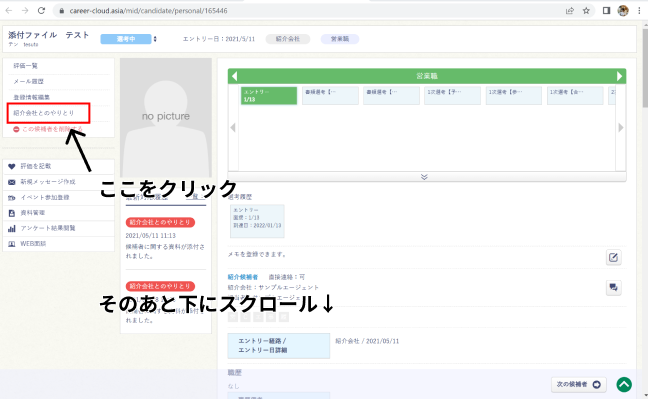
Task: Click the メモを登録できます。 memo text
Action: (x=257, y=254)
